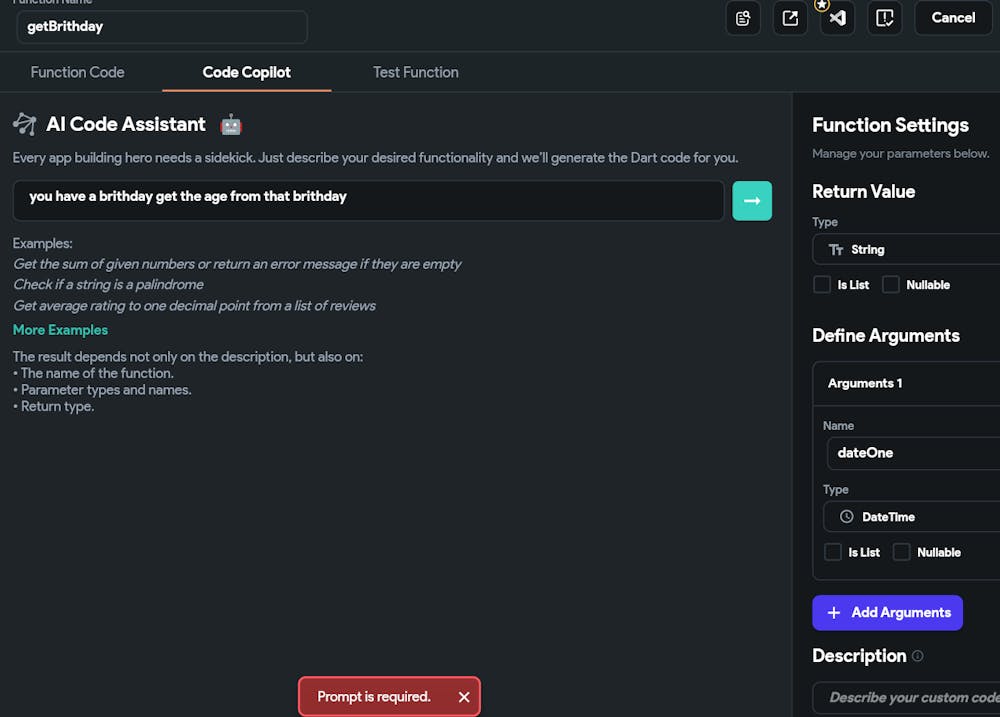Check Is List for dateOne argument
Screen dimensions: 1000x717
(x=832, y=552)
